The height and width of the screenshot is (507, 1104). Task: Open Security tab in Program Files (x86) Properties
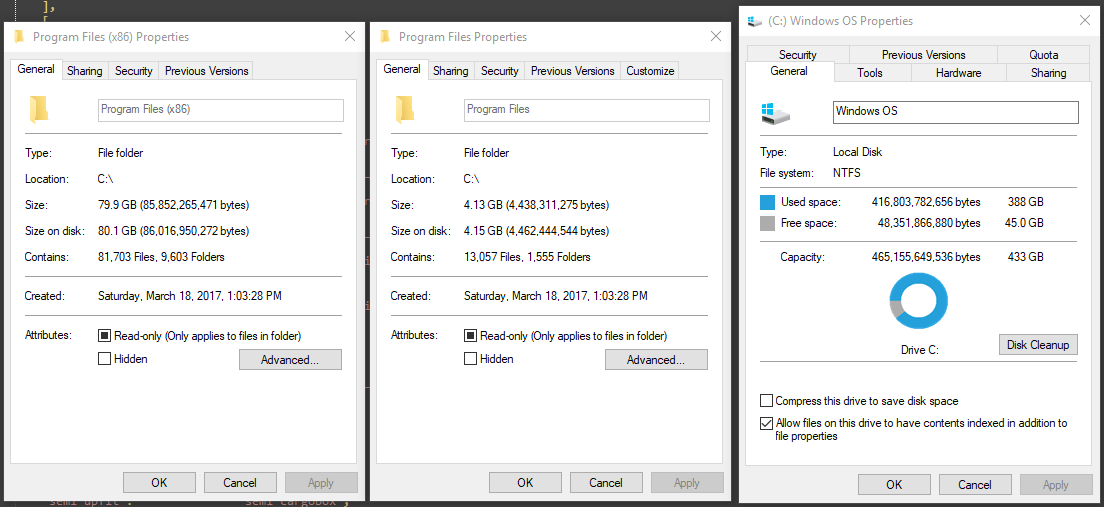134,71
